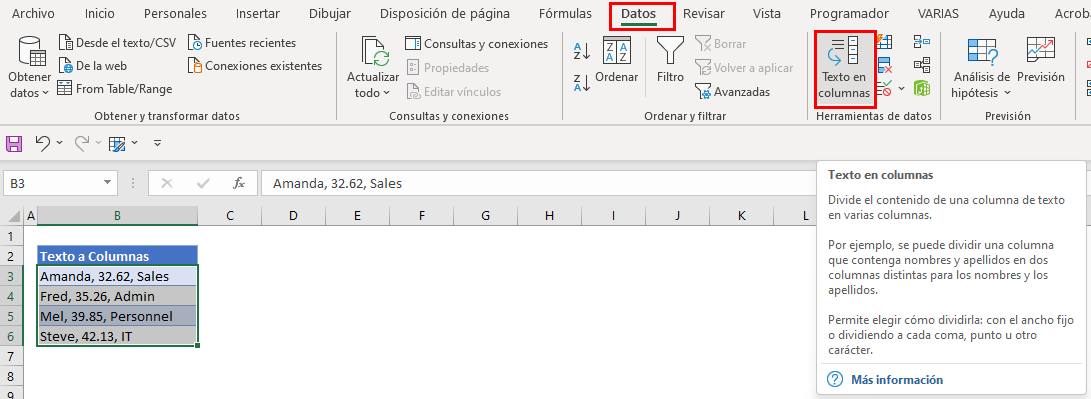Select cell with Mel, 39.85, Personnel
This screenshot has height=399, width=1091.
pyautogui.click(x=118, y=316)
